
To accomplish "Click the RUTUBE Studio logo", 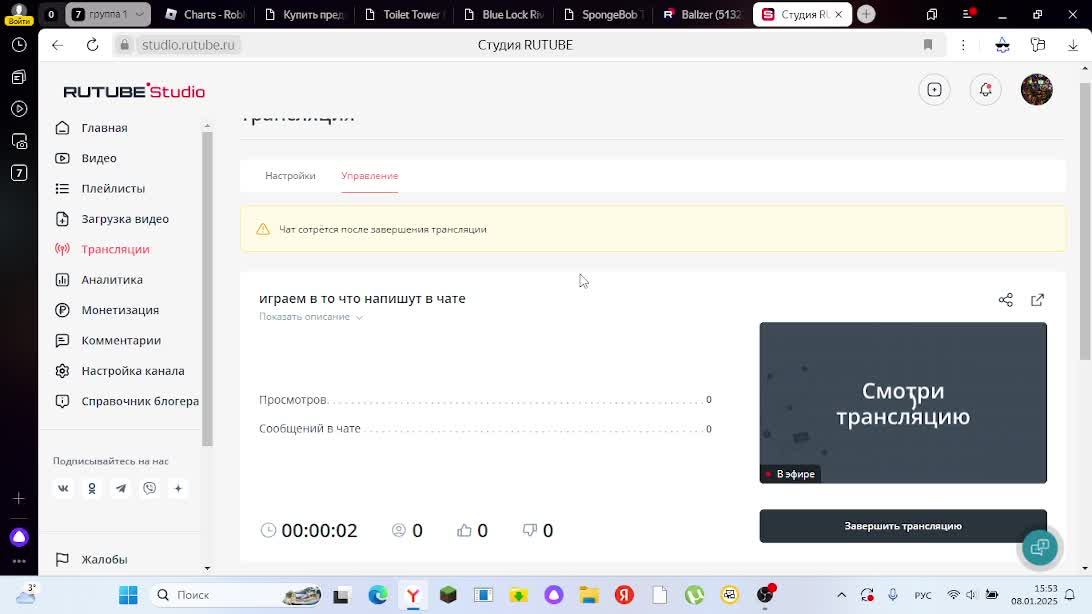I will [134, 91].
